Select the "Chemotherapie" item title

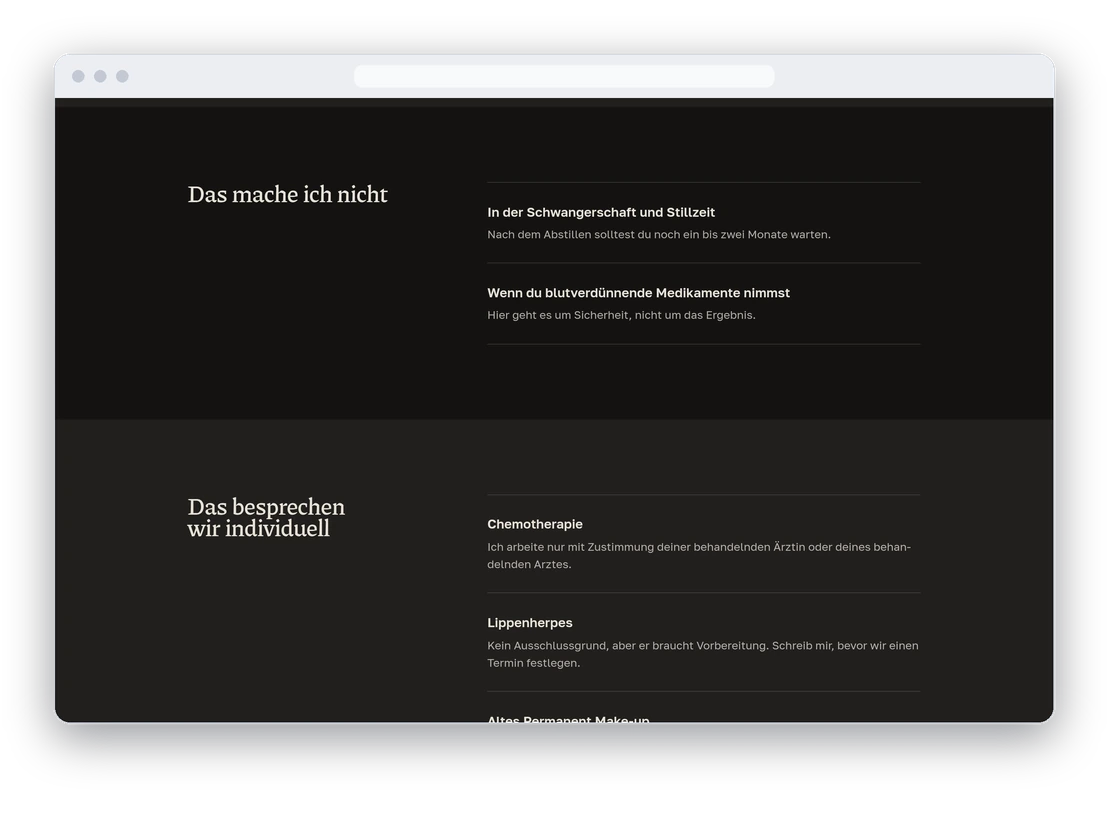(x=535, y=524)
